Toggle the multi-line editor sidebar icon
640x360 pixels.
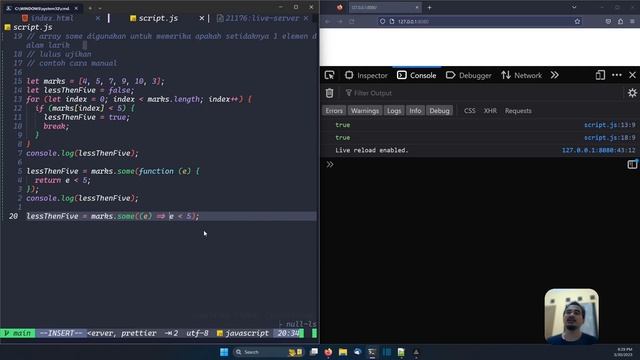[632, 164]
